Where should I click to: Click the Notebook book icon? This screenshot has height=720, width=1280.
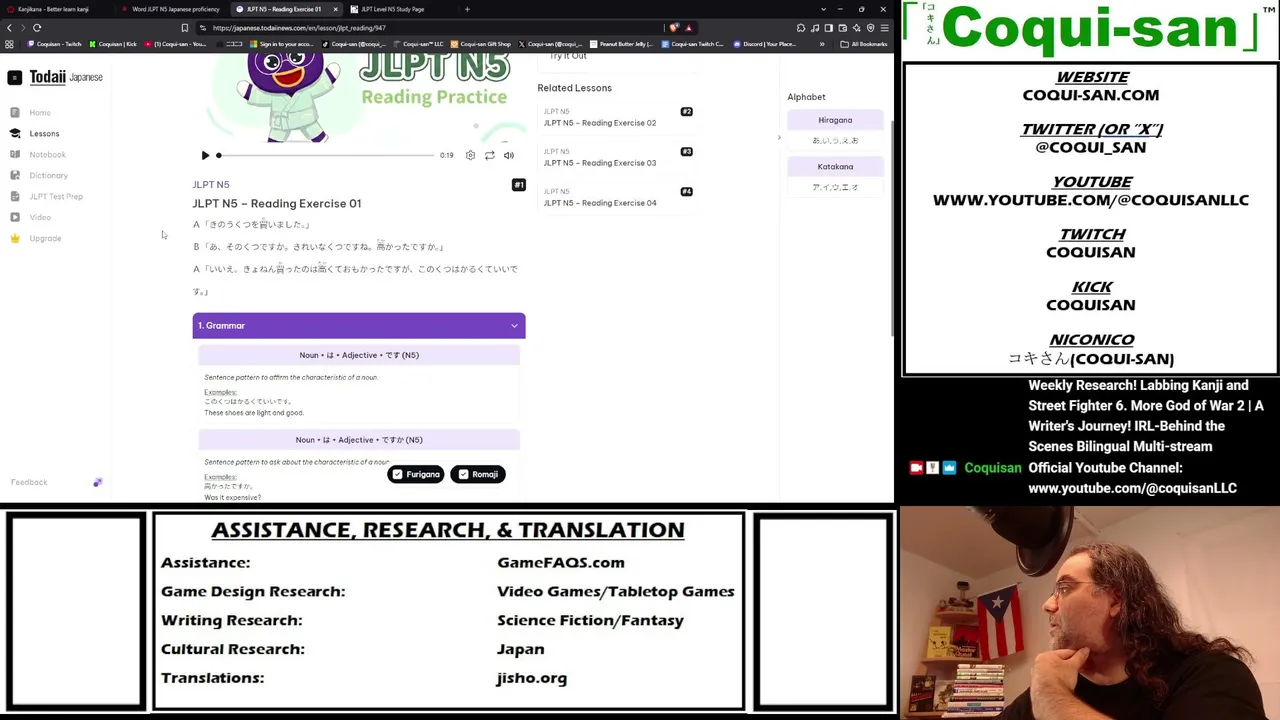(x=15, y=154)
